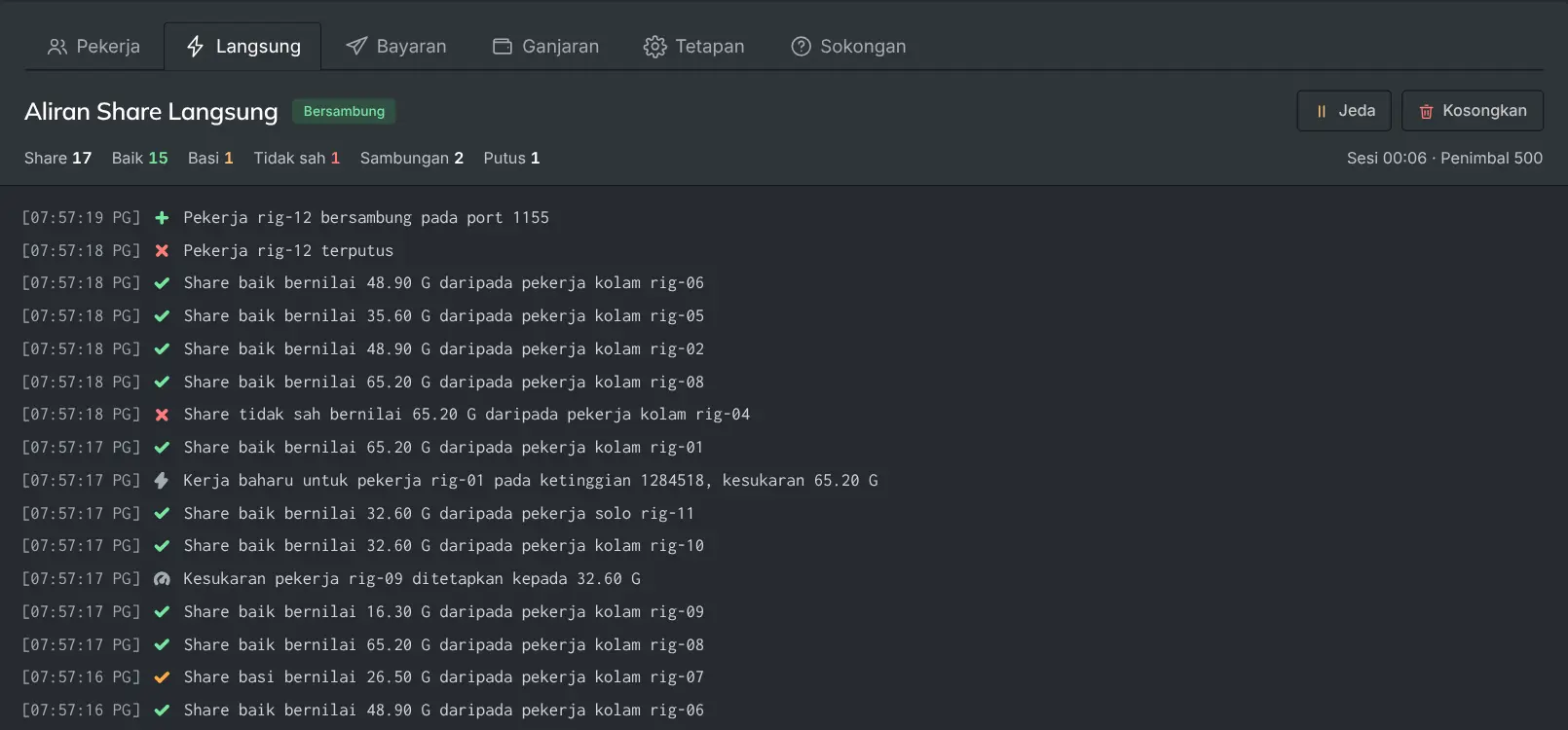Image resolution: width=1568 pixels, height=730 pixels.
Task: Click the trash icon in Kosongkan button
Action: tap(1426, 112)
